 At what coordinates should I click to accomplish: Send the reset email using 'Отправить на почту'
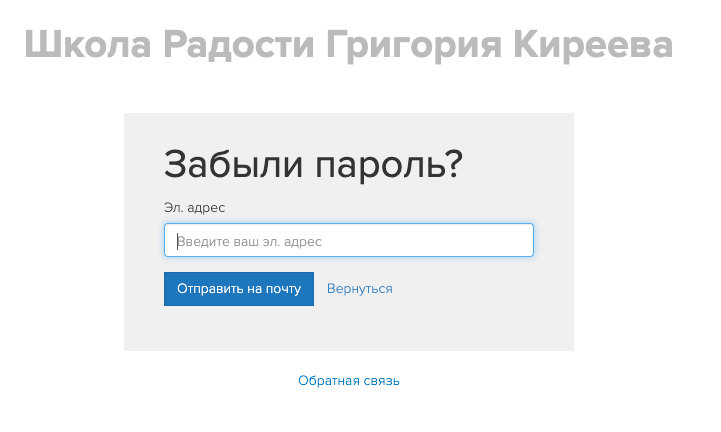(238, 289)
